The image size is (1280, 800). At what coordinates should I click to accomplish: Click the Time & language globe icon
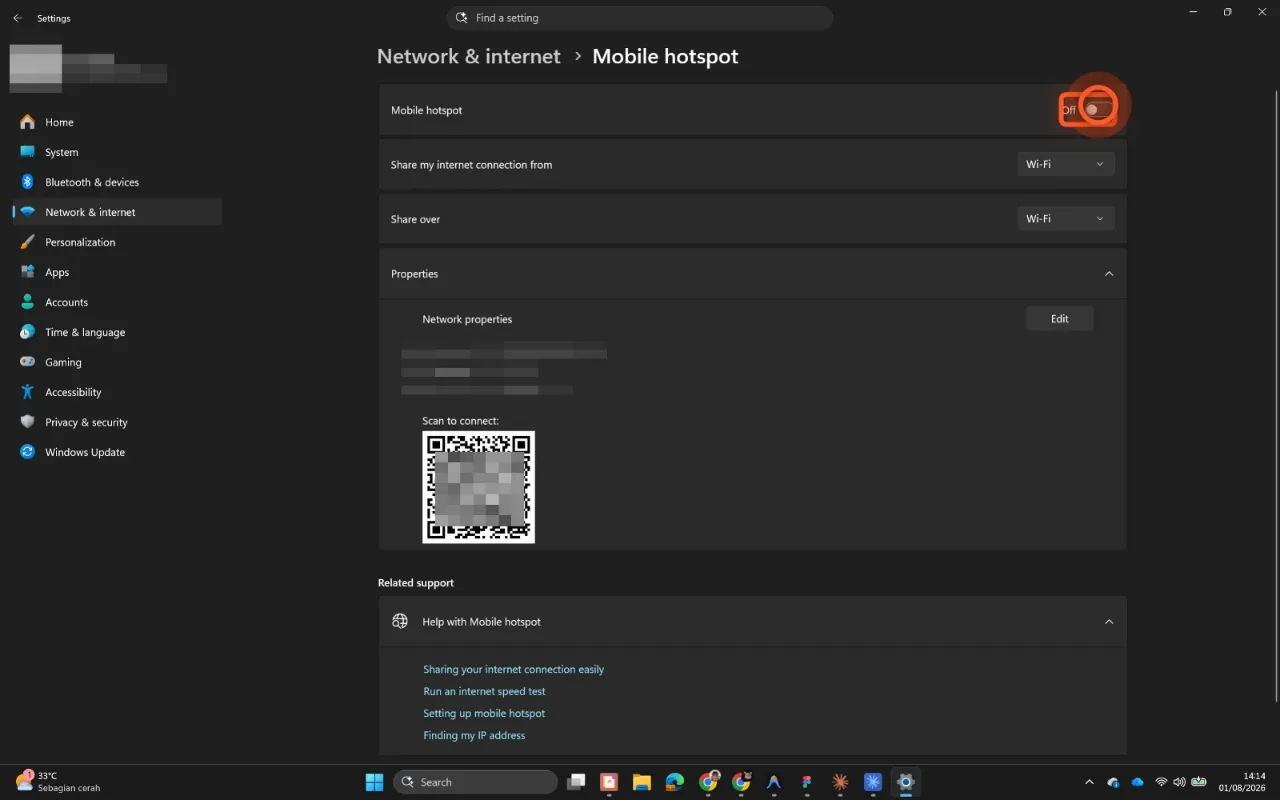pos(27,332)
